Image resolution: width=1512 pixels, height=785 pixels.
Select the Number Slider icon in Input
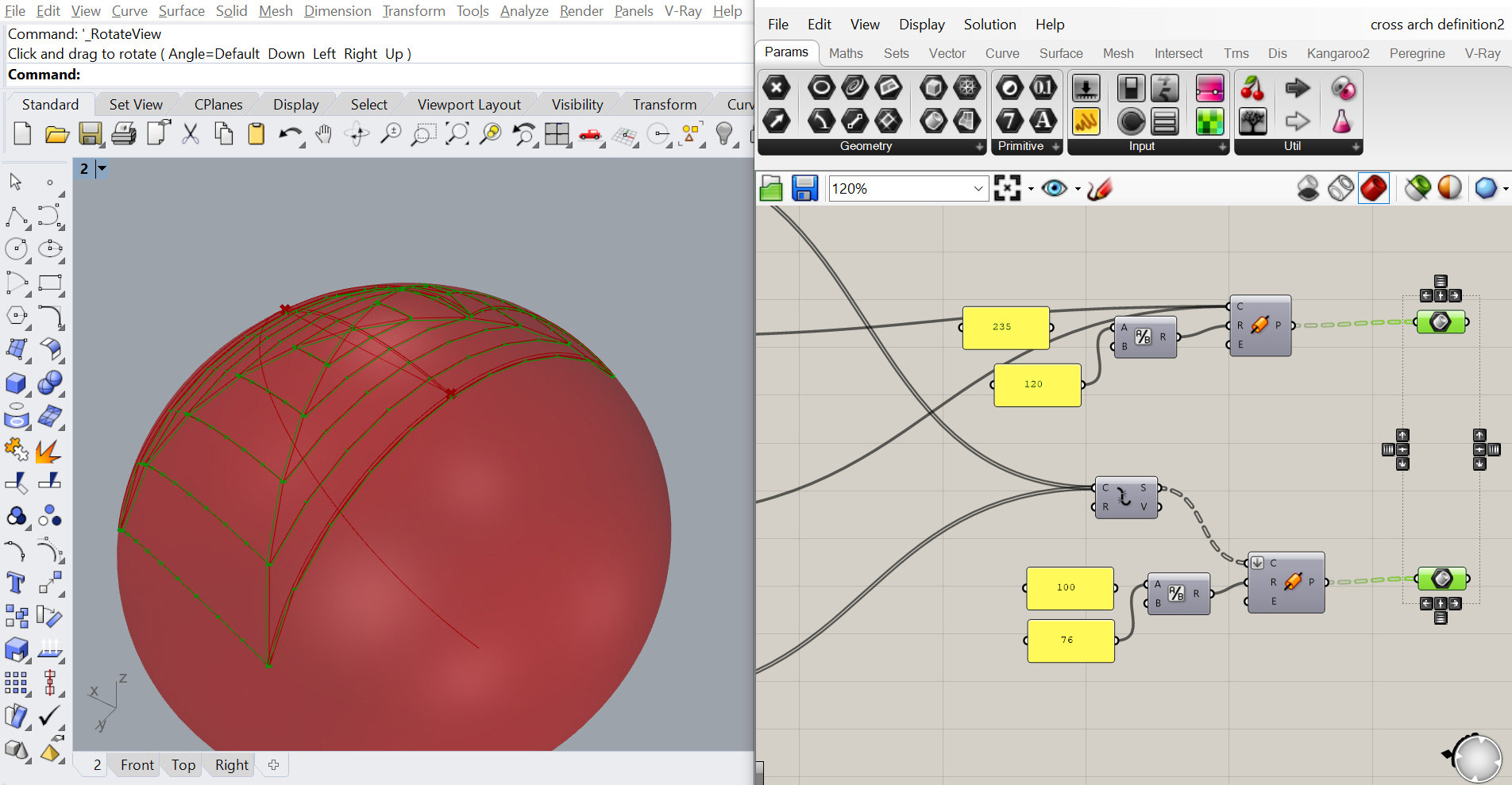[x=1086, y=87]
